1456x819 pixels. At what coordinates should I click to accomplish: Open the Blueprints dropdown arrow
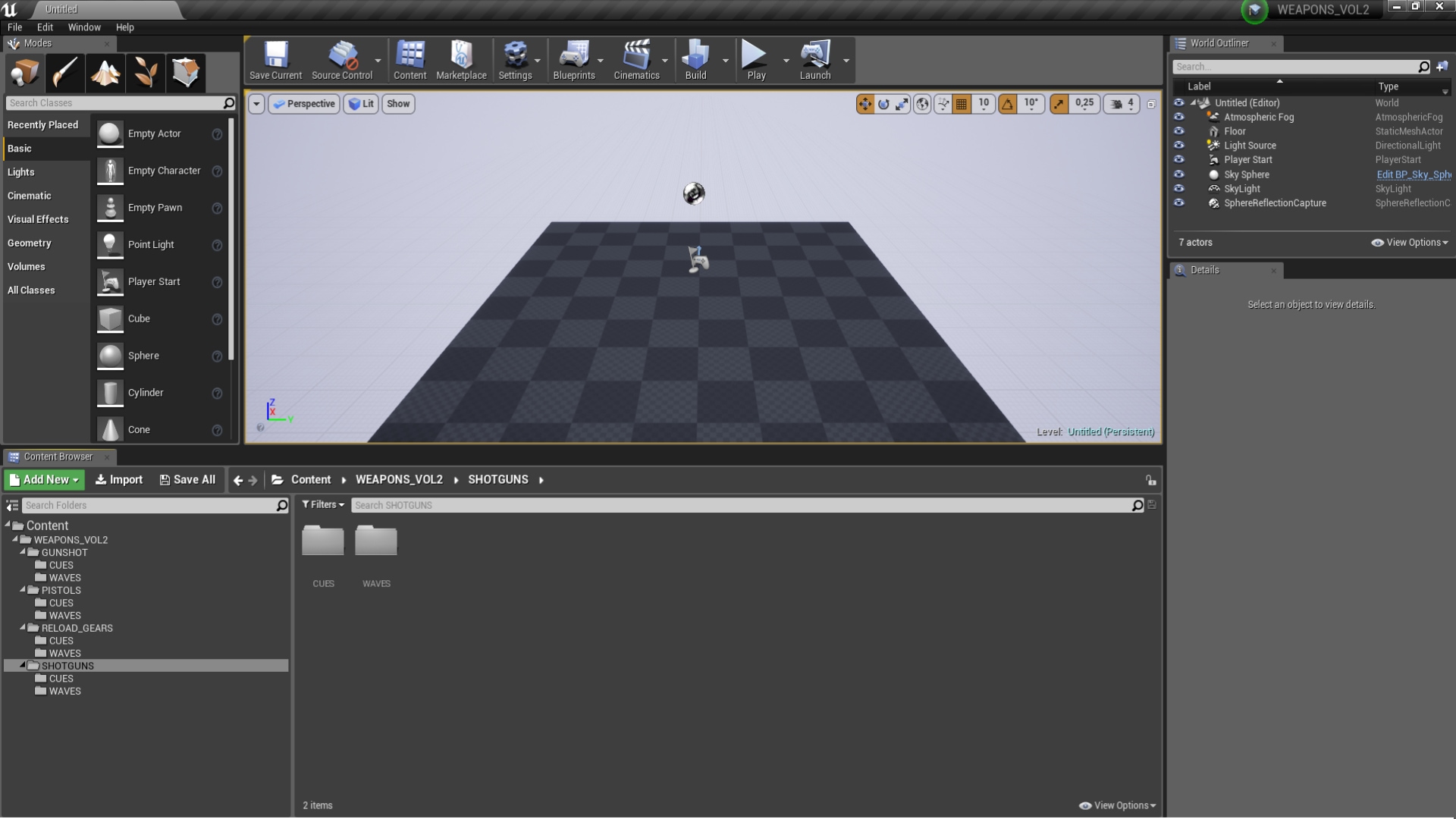click(x=601, y=61)
